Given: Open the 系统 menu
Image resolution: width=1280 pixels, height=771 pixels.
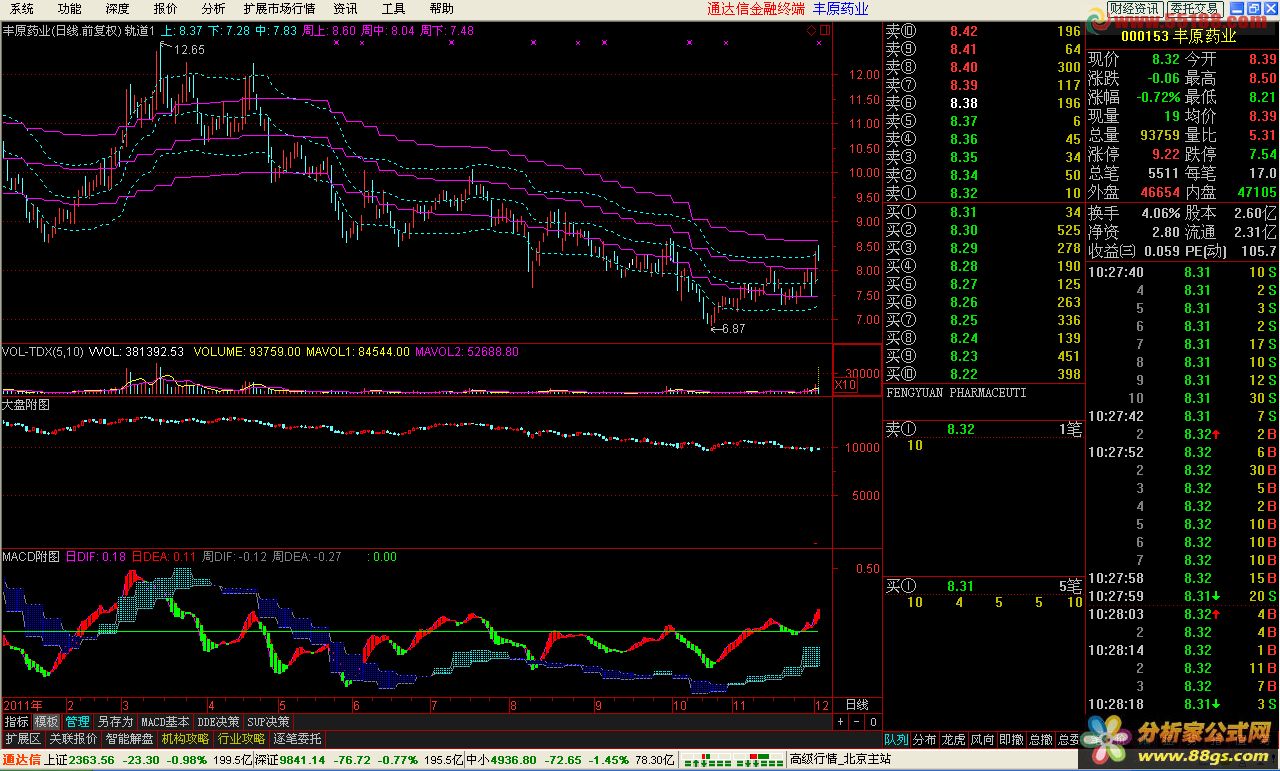Looking at the screenshot, I should pos(21,8).
